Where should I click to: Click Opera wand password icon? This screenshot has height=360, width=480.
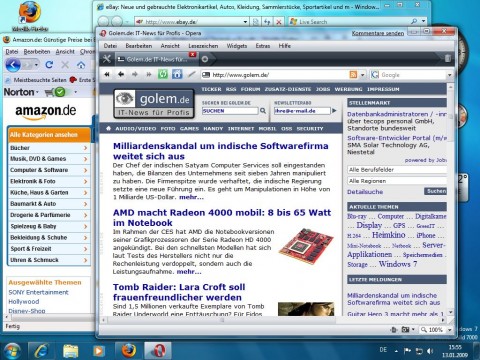[x=191, y=74]
